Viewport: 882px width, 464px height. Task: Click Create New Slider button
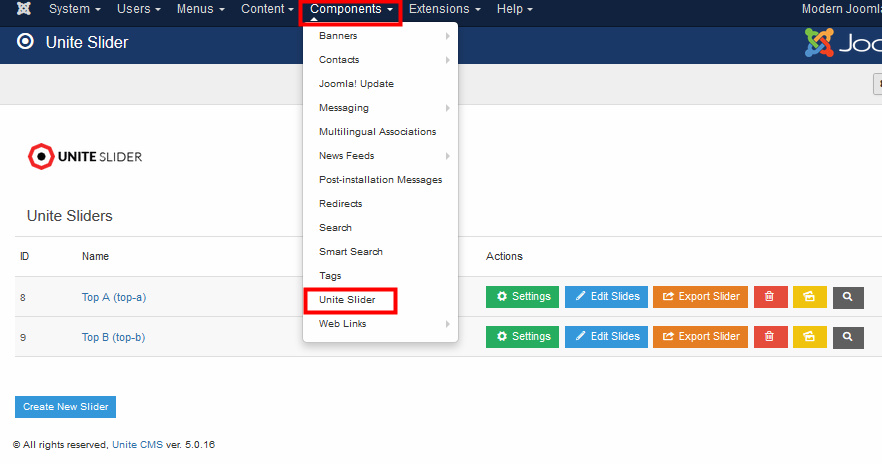[x=65, y=407]
